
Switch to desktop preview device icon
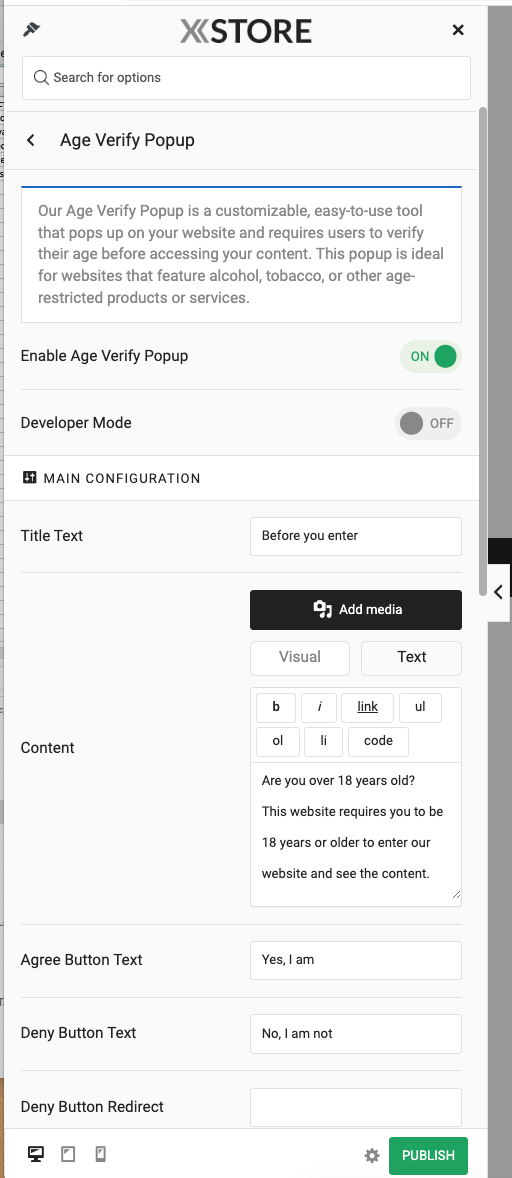click(35, 1154)
